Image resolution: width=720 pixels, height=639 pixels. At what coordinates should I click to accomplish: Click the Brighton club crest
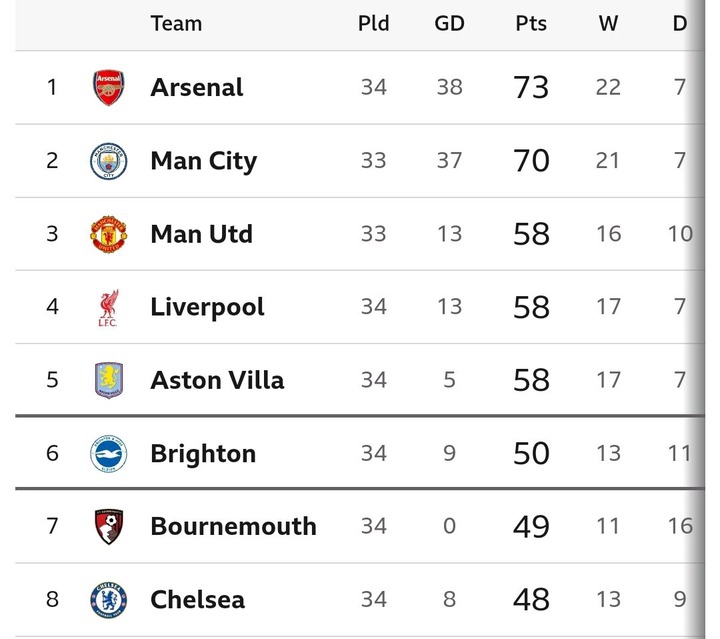tap(108, 453)
